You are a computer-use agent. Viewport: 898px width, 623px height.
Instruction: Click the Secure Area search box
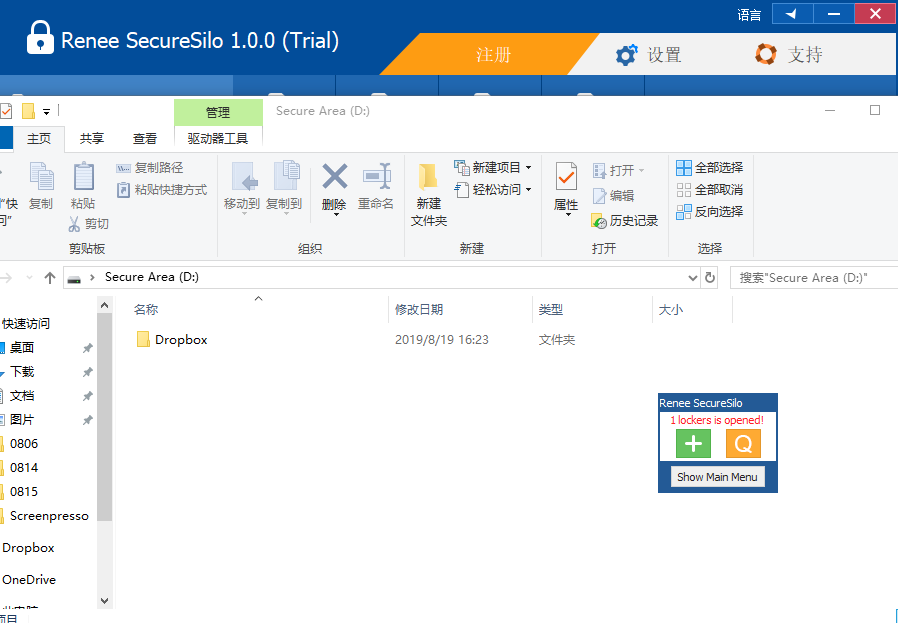[x=810, y=278]
